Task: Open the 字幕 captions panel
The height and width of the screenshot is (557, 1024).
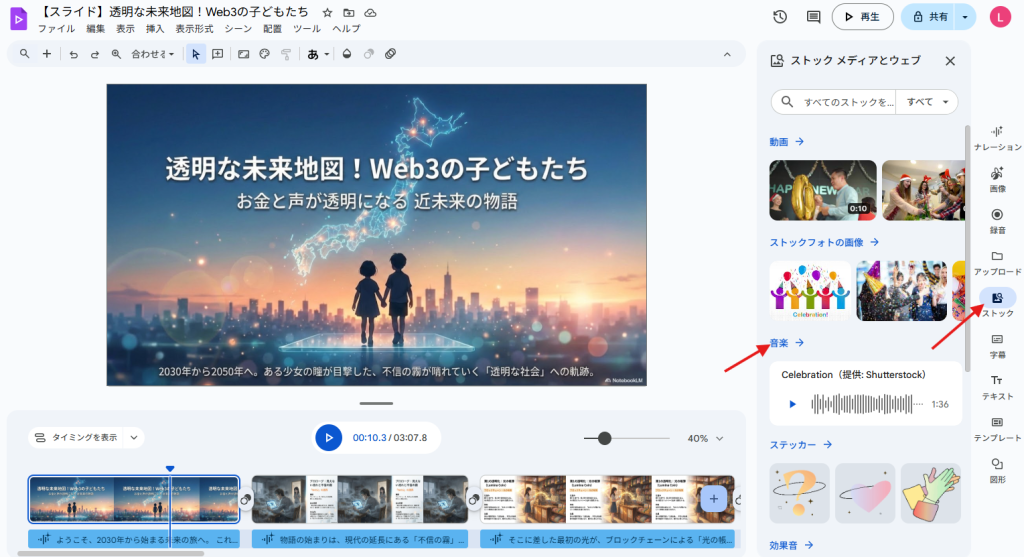Action: click(x=997, y=345)
